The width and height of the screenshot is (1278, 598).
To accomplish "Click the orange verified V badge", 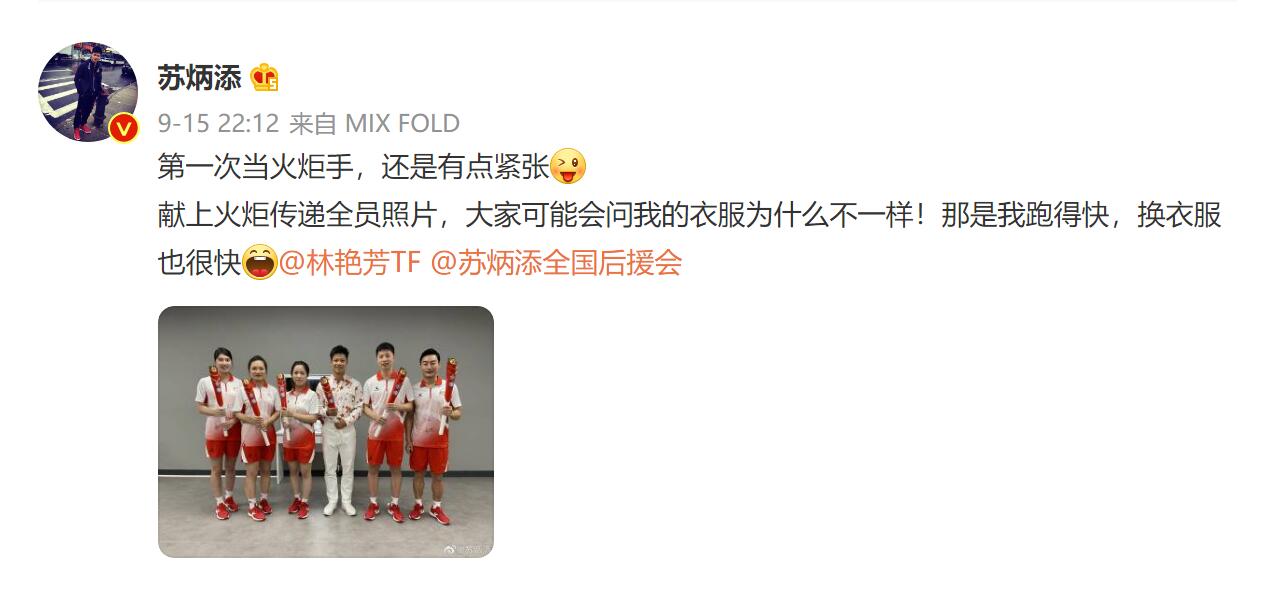I will click(124, 129).
